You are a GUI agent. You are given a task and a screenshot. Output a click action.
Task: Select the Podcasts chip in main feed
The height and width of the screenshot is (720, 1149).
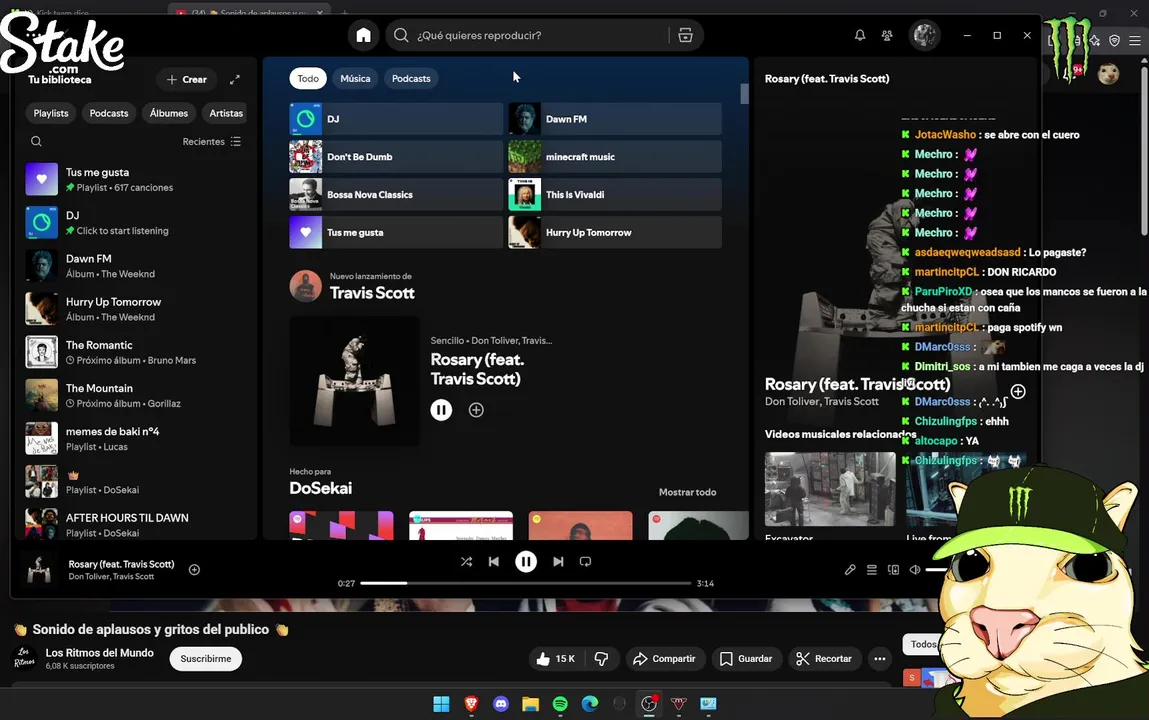411,78
